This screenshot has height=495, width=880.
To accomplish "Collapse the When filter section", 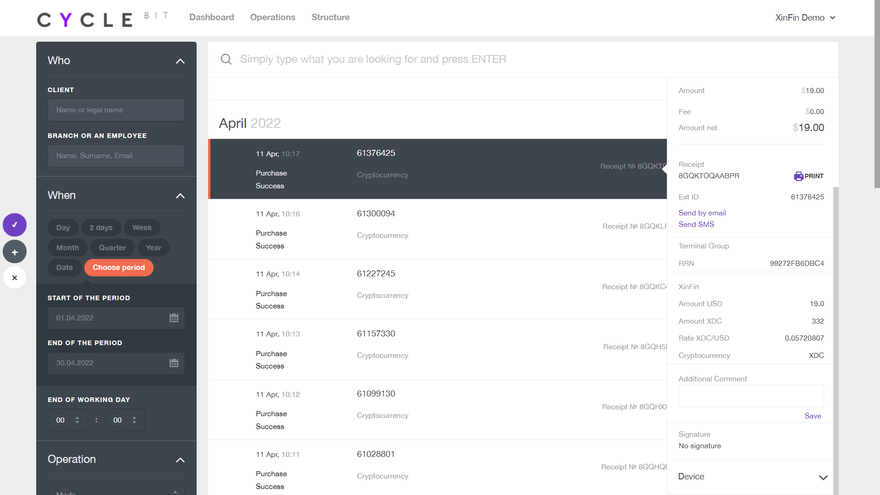I will point(180,196).
